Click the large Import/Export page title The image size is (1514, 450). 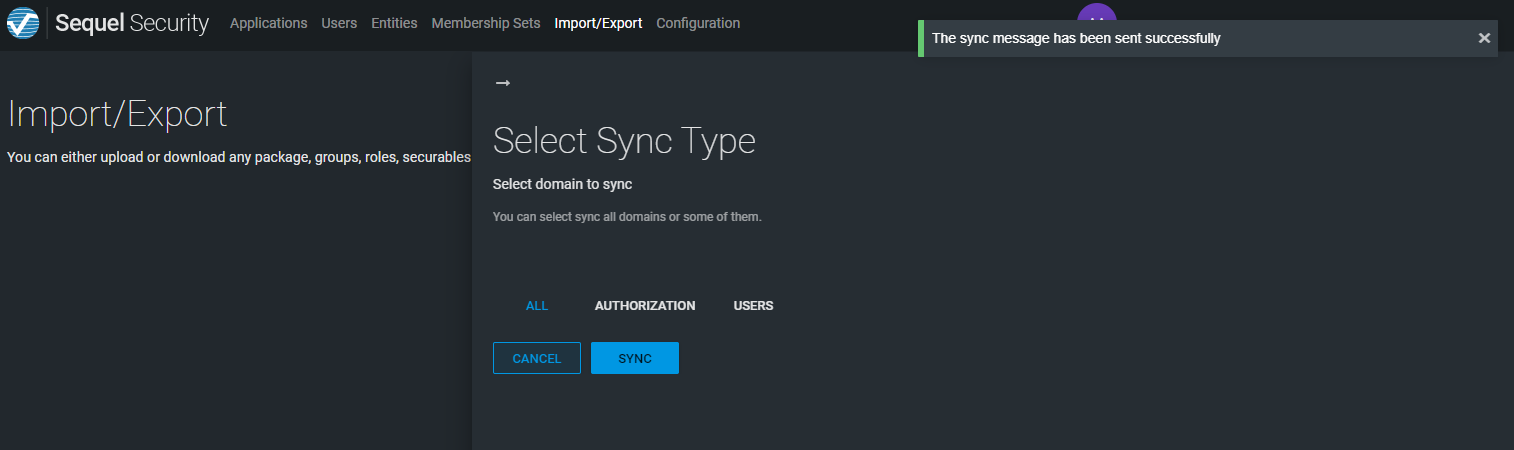(x=117, y=115)
